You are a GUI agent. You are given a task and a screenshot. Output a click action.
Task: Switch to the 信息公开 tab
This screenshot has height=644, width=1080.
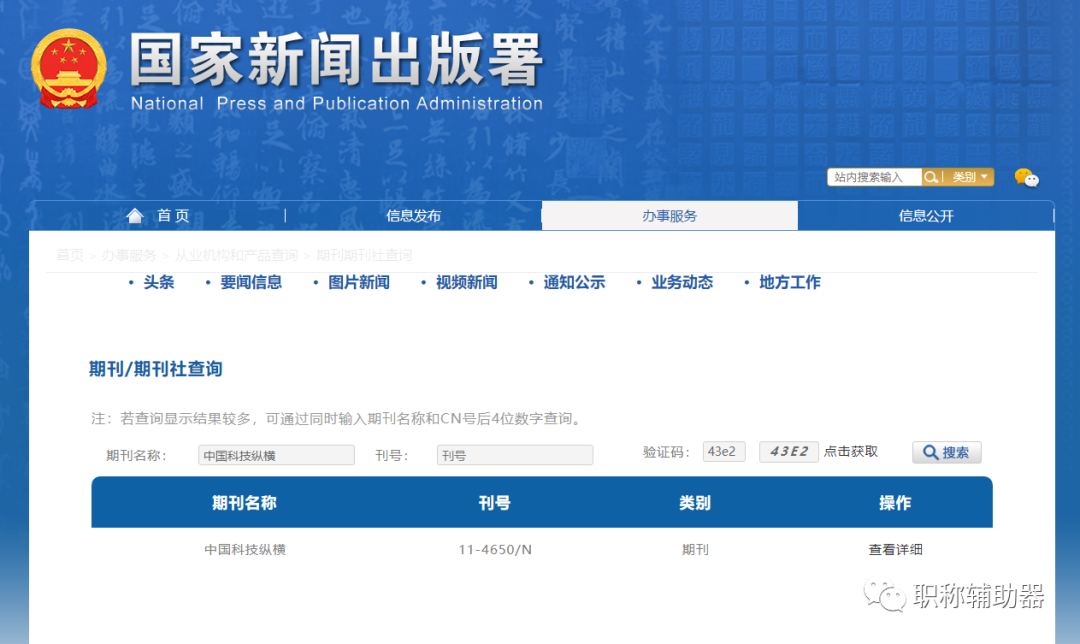[x=925, y=214]
